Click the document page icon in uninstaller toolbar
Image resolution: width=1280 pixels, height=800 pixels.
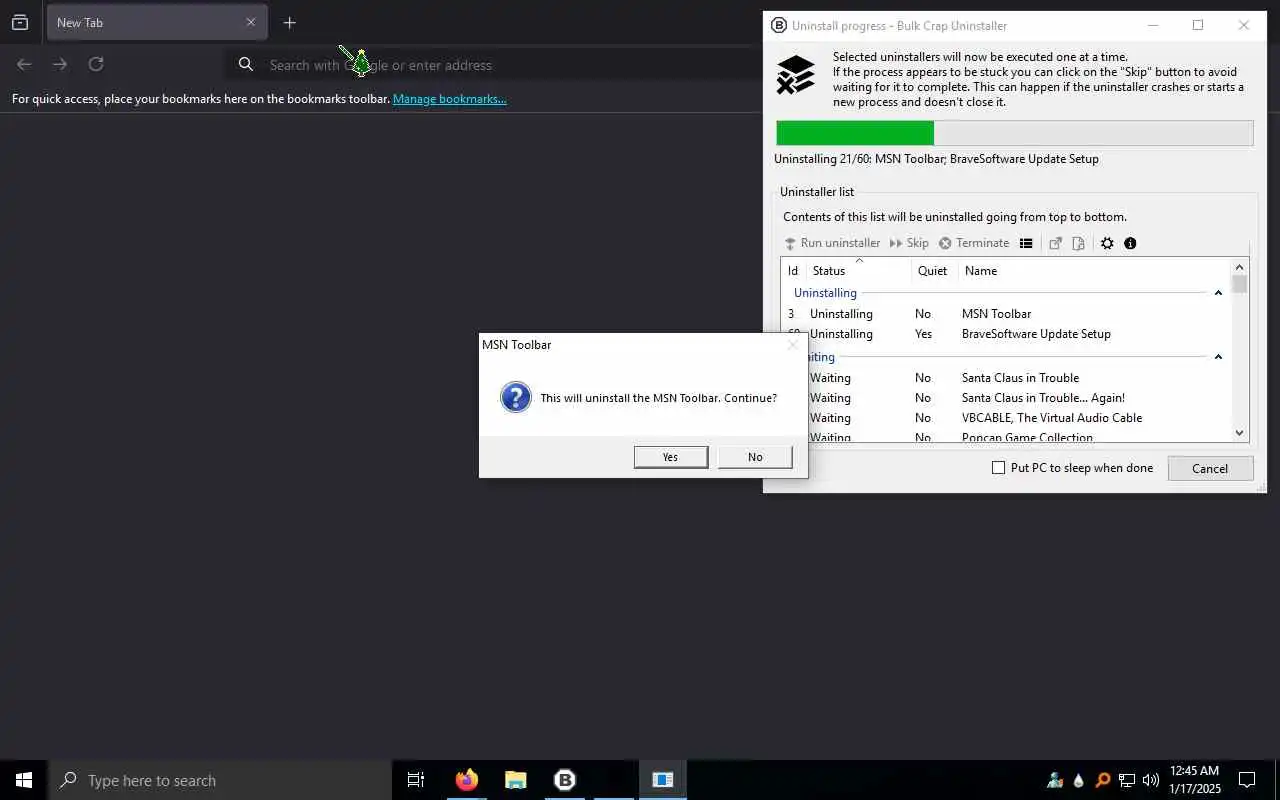pos(1078,243)
